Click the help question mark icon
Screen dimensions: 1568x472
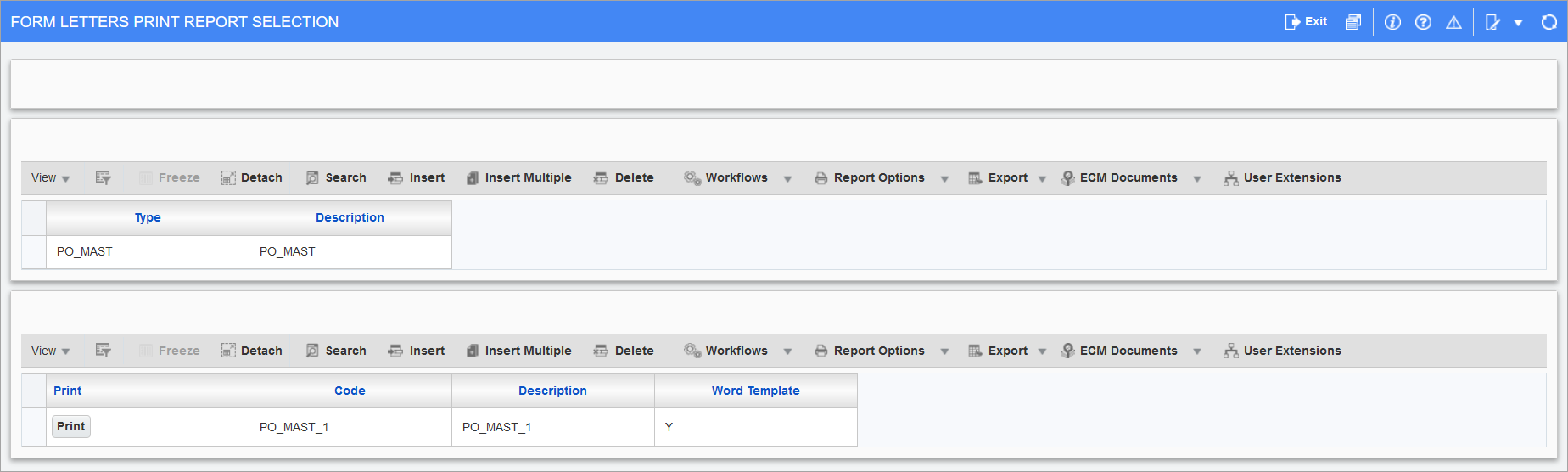click(x=1423, y=22)
